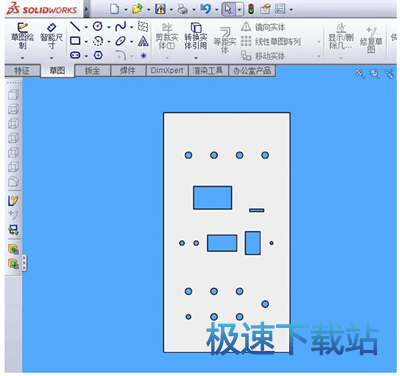Select the Rectangle sketch tool
Image resolution: width=400 pixels, height=376 pixels.
coord(75,41)
